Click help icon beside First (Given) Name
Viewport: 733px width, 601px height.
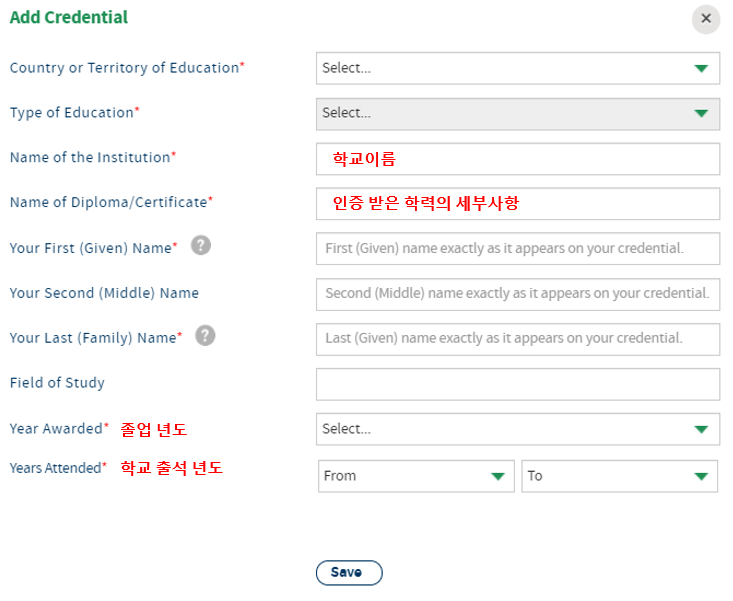click(x=201, y=245)
